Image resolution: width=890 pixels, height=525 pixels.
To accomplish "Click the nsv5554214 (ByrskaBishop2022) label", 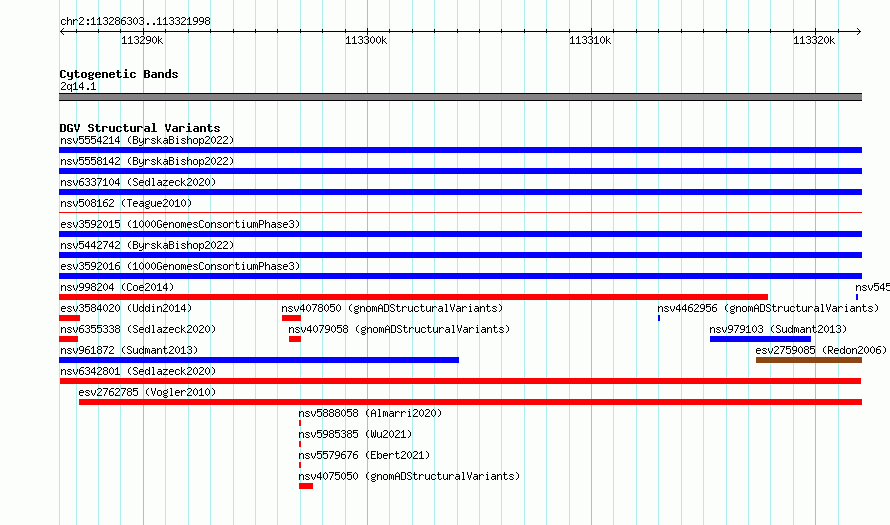I will (x=147, y=140).
